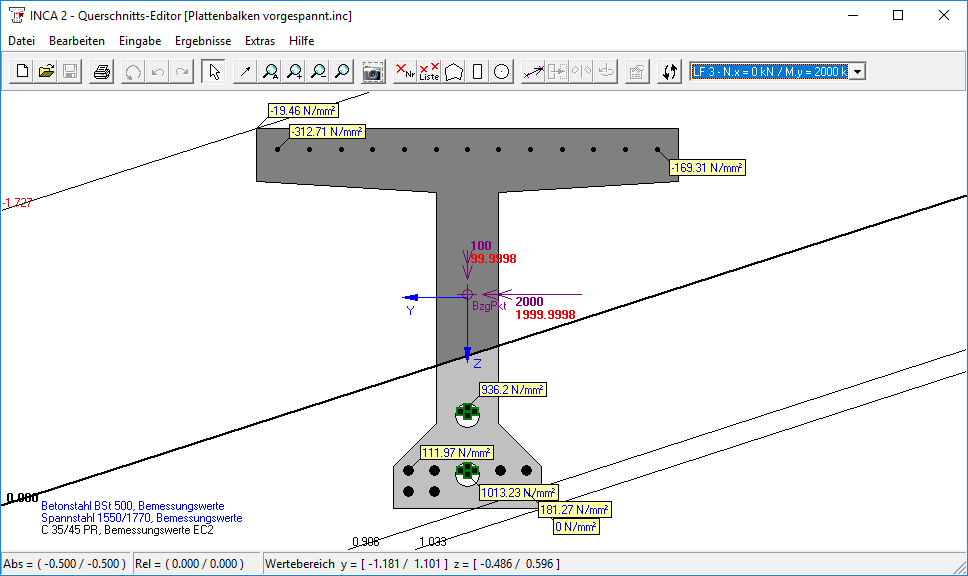The width and height of the screenshot is (968, 576).
Task: Click the delete by number (Nr) icon
Action: point(405,71)
